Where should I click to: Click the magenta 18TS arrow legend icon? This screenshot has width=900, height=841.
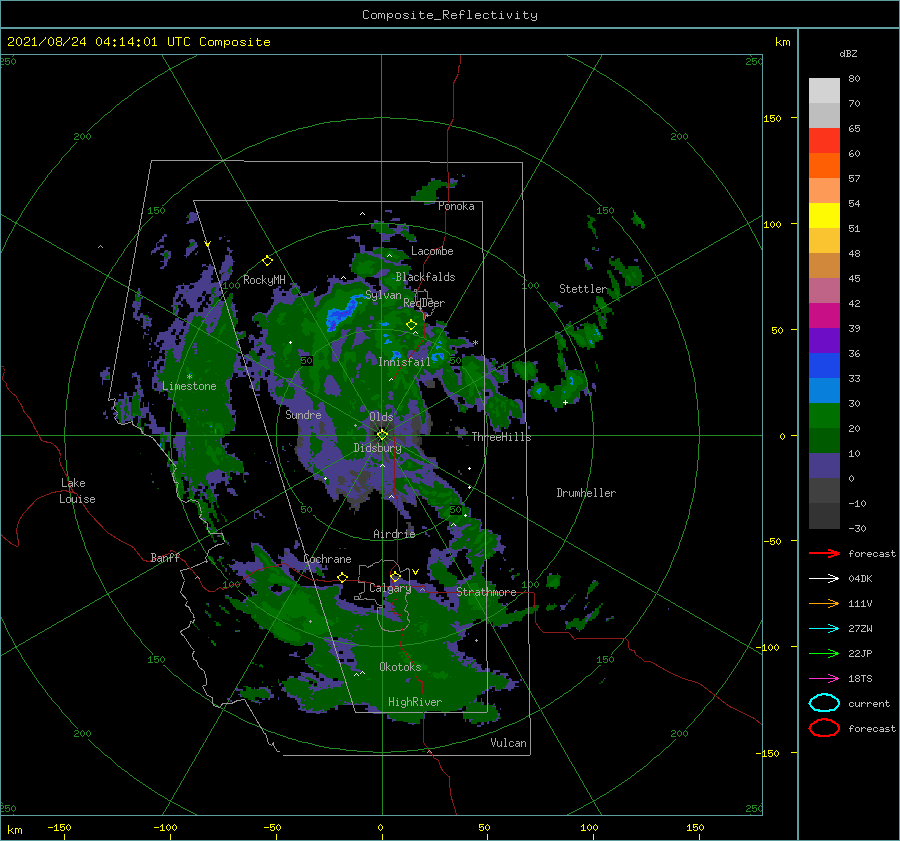[824, 679]
